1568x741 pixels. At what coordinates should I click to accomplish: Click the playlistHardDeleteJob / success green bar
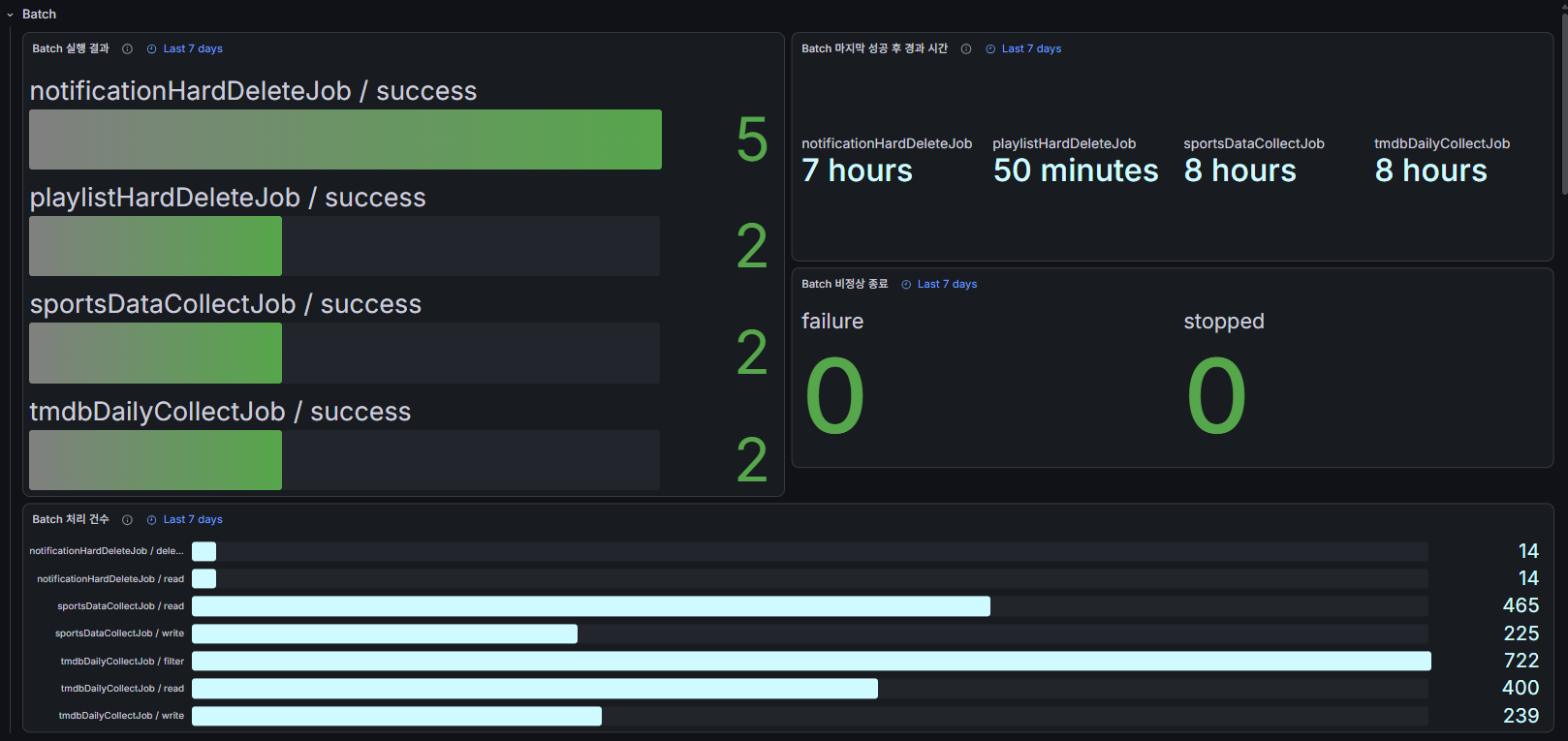[155, 246]
